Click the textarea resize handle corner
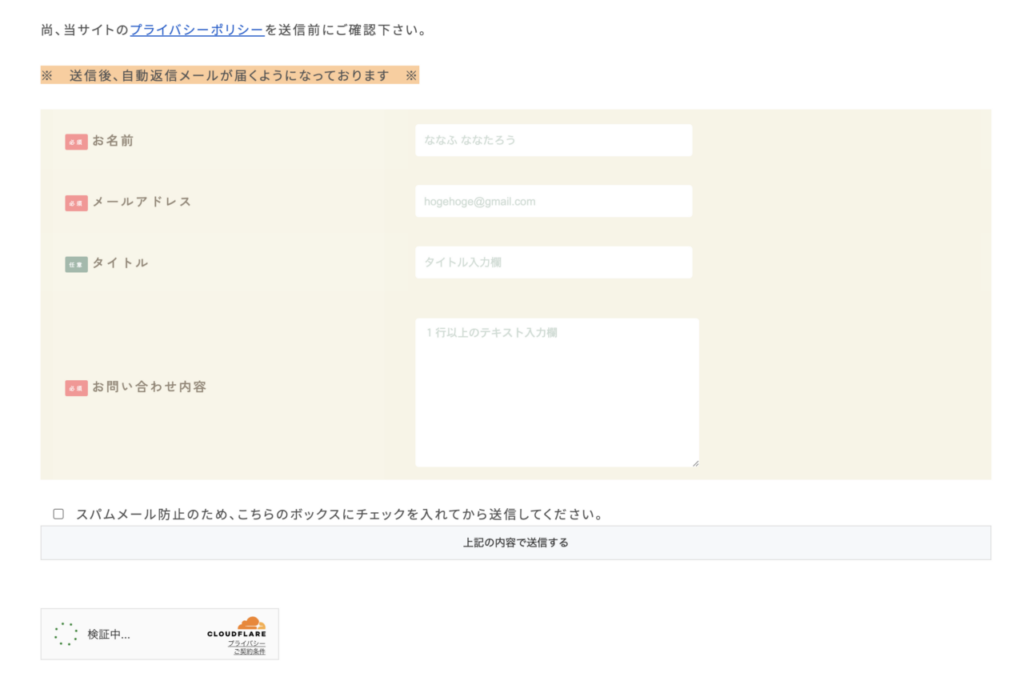Screen dimensions: 1024x677 click(x=695, y=463)
